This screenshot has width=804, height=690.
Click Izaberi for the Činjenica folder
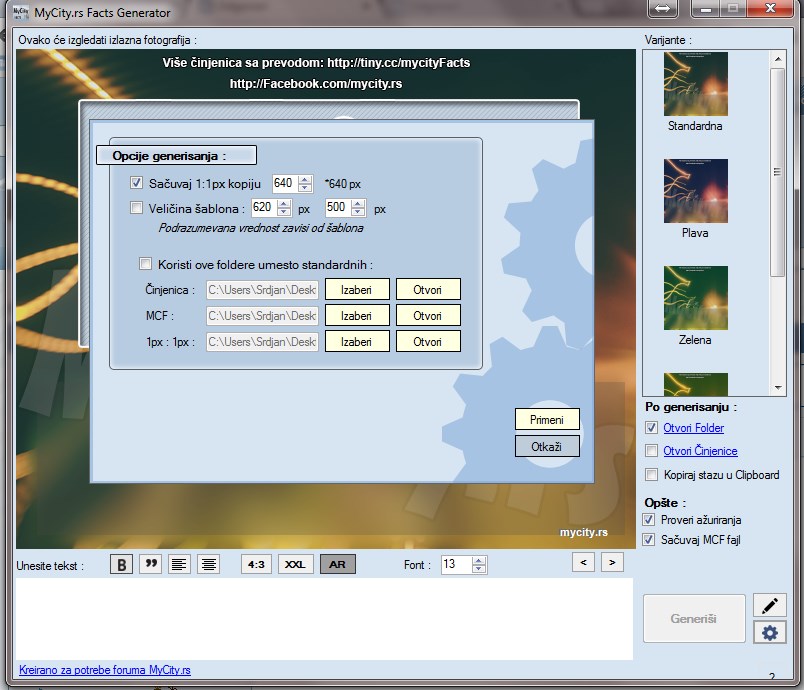tap(357, 289)
